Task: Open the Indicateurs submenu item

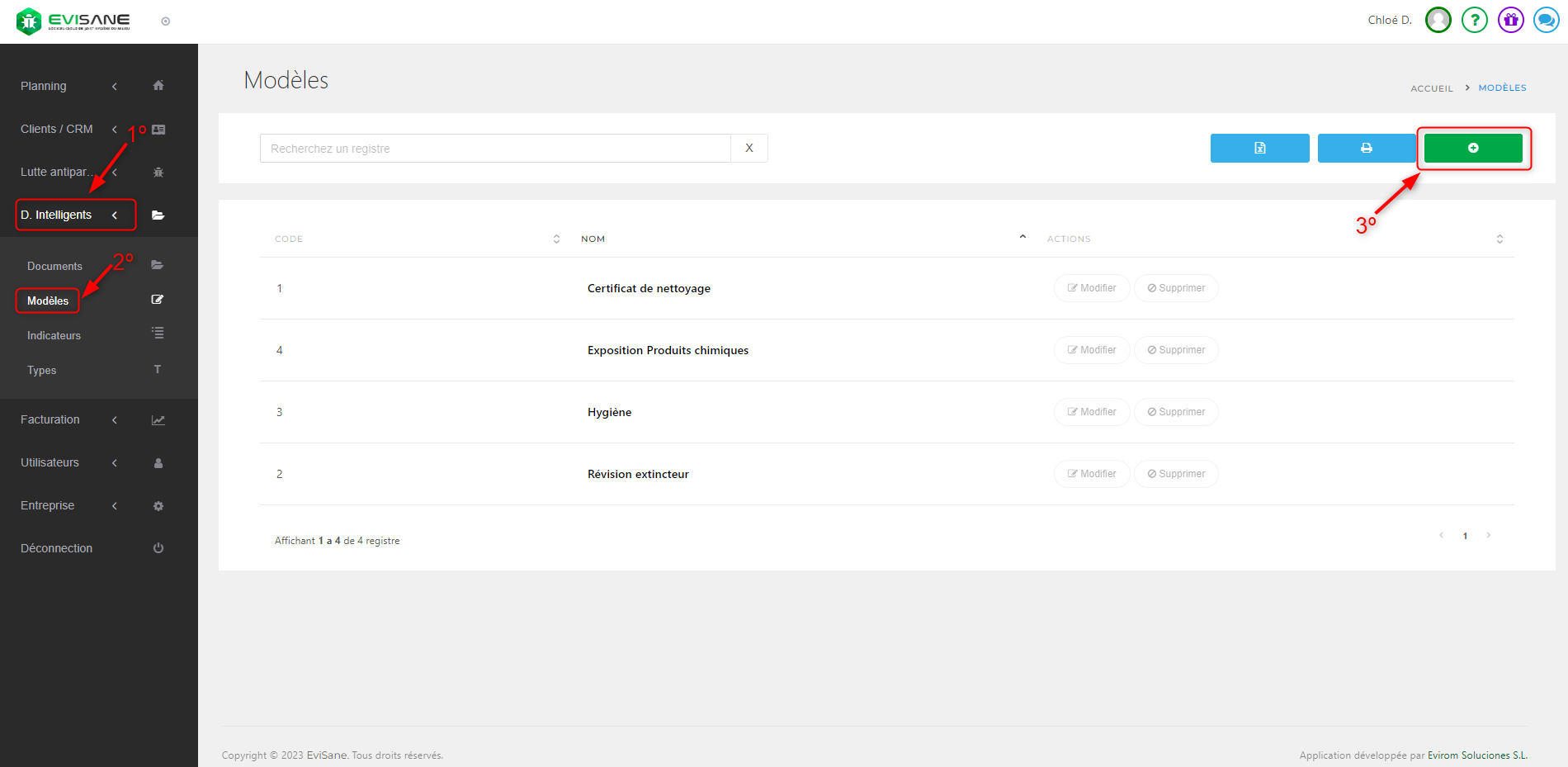Action: coord(54,335)
